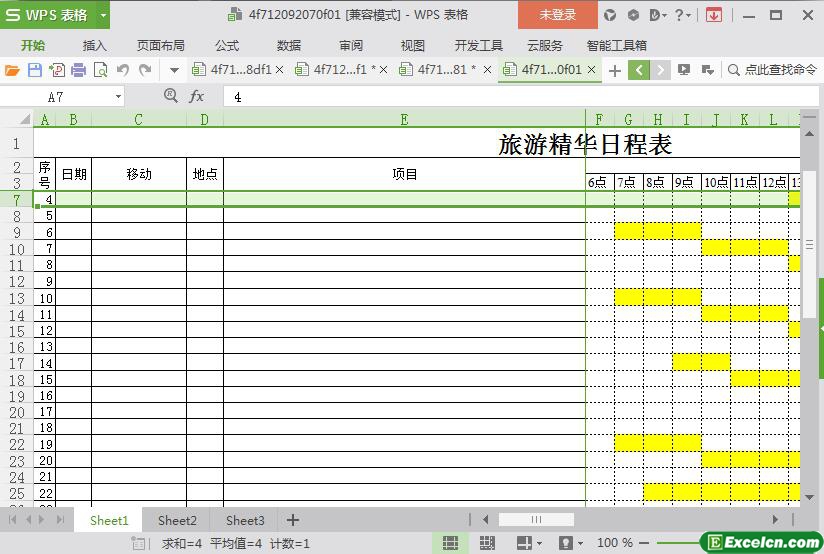Click the 移动 header cell

pos(139,174)
